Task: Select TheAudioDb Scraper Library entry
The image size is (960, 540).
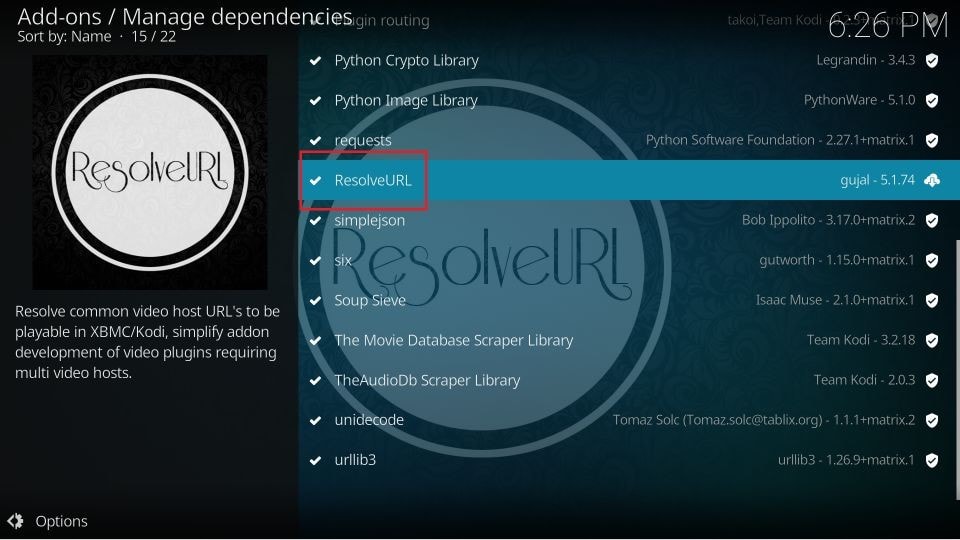Action: coord(629,380)
